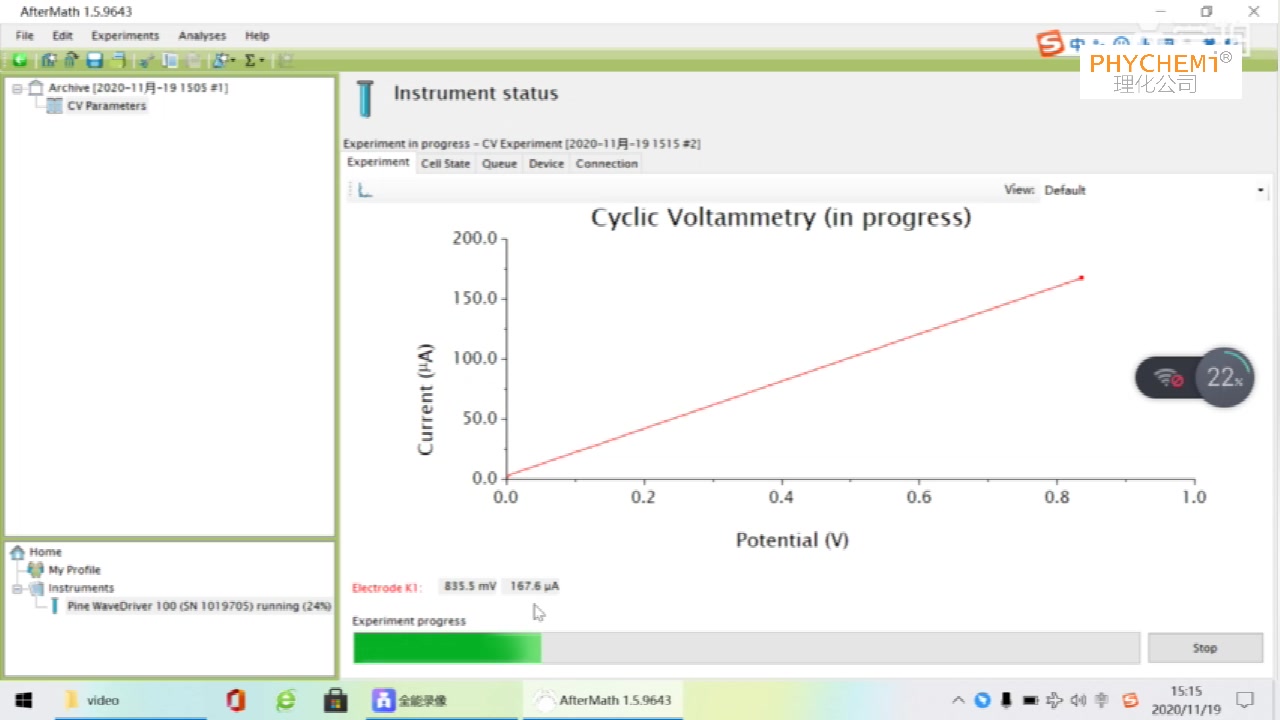Collapse the Instruments tree node
Viewport: 1280px width, 720px height.
pyautogui.click(x=17, y=588)
